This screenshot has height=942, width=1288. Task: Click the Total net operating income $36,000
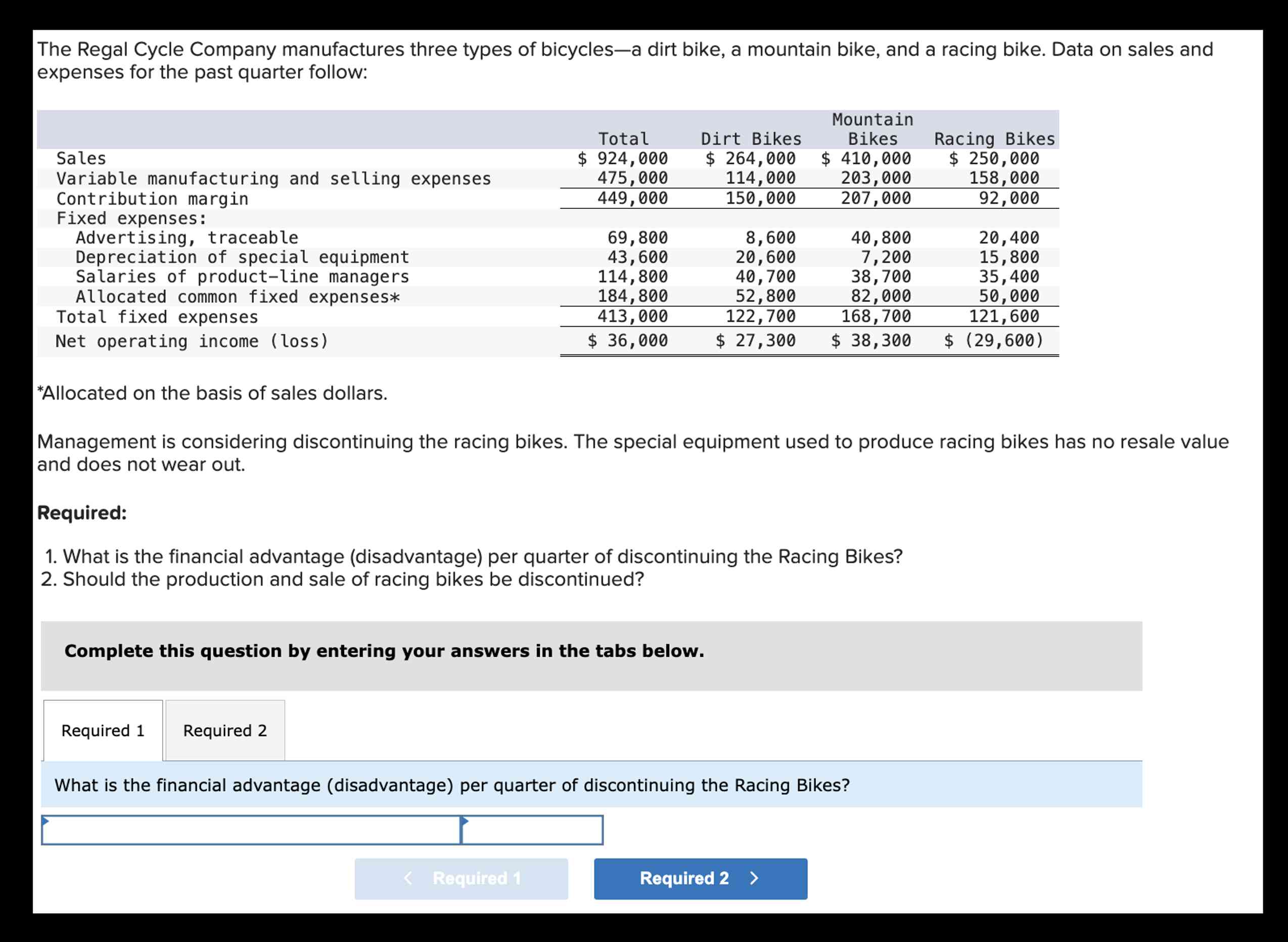pos(627,340)
